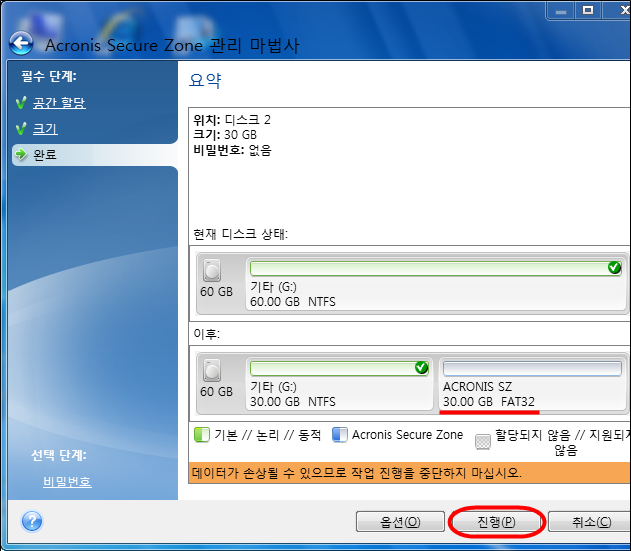Click green checkmark beside 공간 할당
The width and height of the screenshot is (631, 551).
tap(21, 103)
